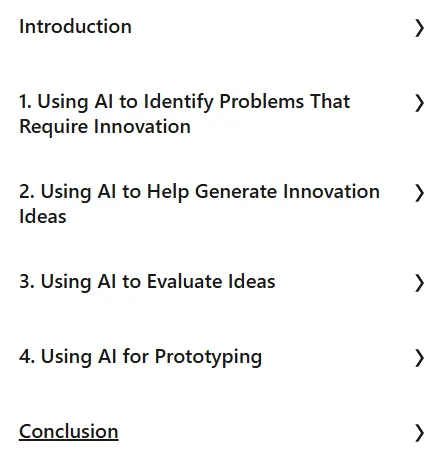
Task: Select the 'Ideas' line of section 2
Action: pos(43,217)
